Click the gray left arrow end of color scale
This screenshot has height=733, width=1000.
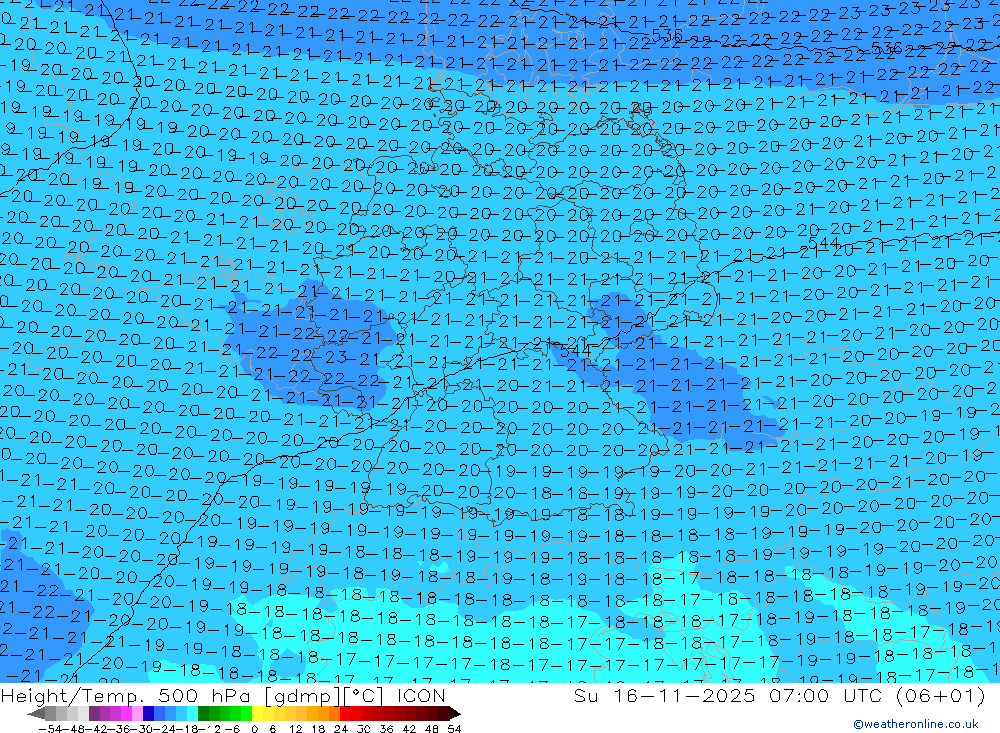tap(36, 713)
